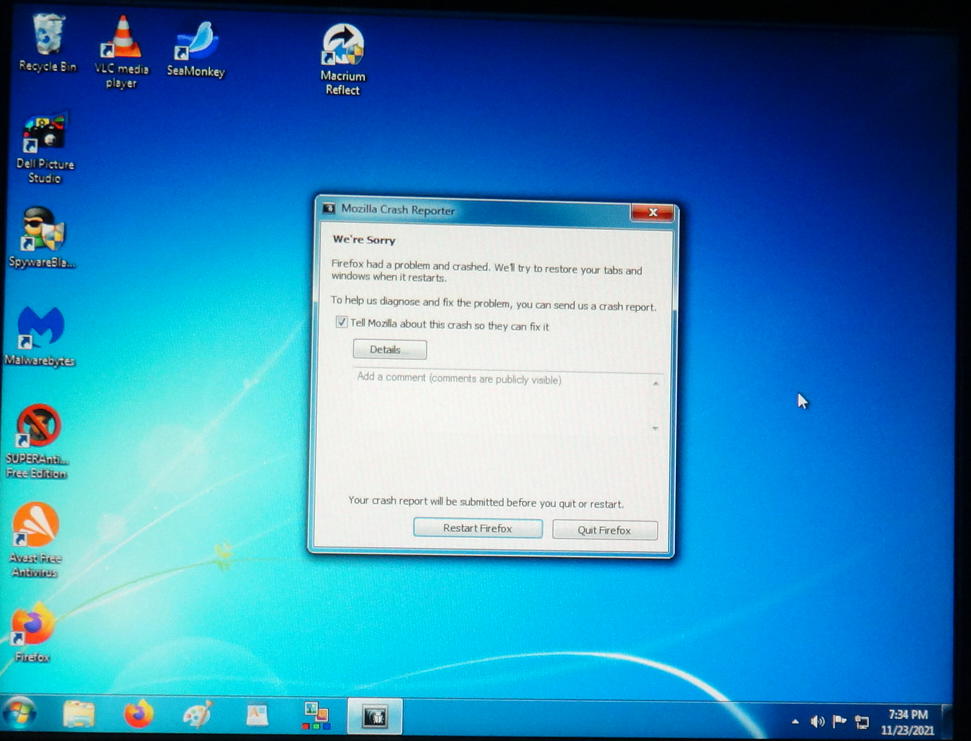971x741 pixels.
Task: Click the Show desktop strip at taskbar end
Action: point(946,721)
